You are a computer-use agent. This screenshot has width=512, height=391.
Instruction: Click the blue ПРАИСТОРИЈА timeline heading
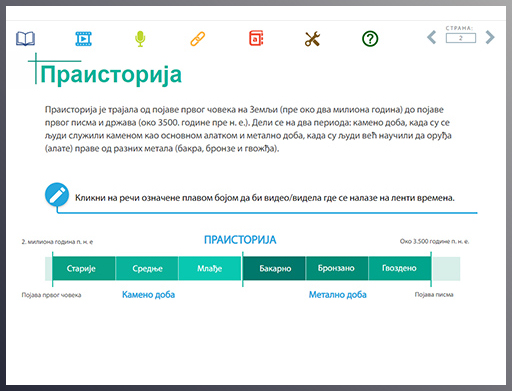click(240, 240)
